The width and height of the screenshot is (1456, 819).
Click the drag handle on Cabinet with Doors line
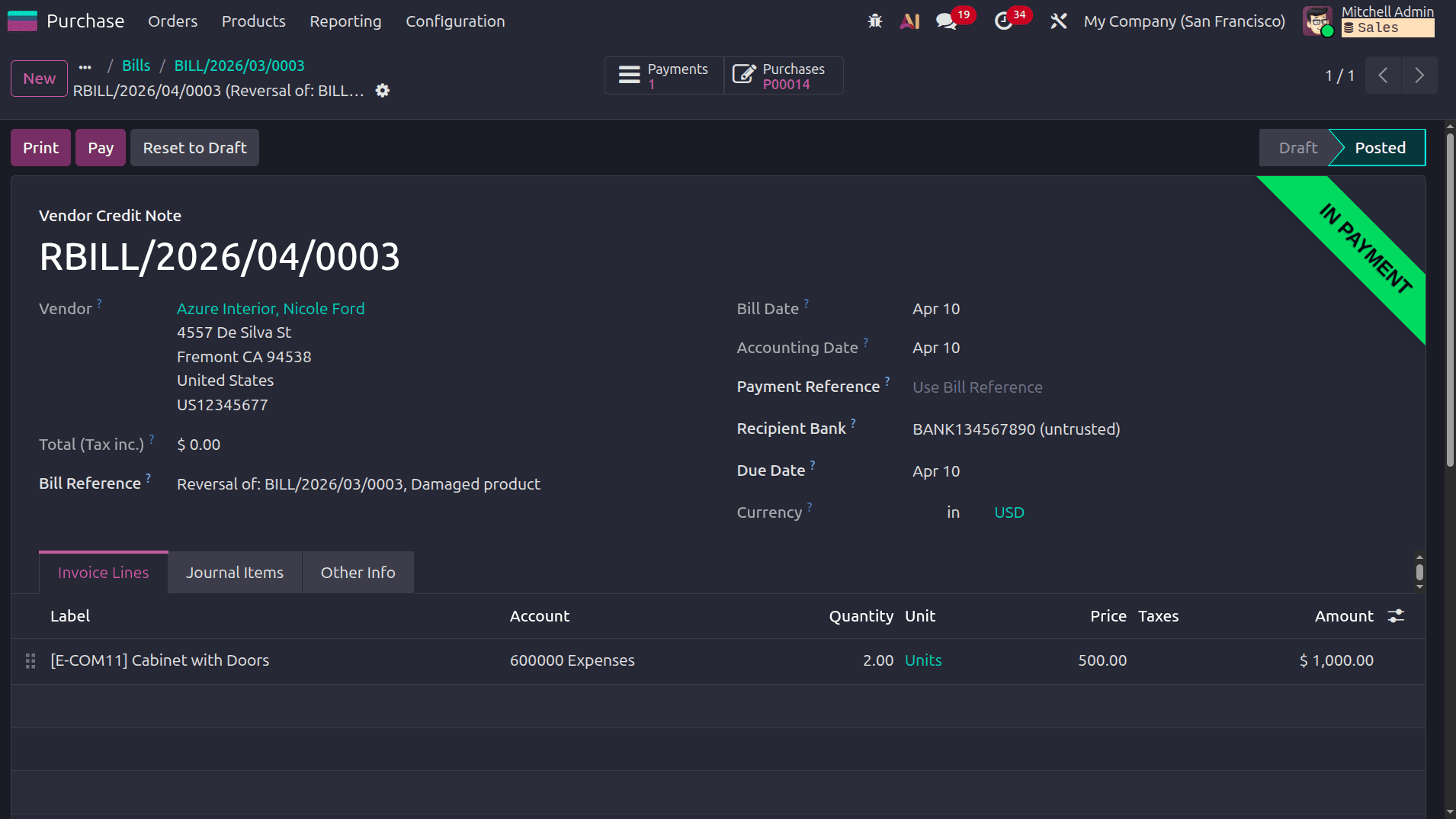tap(30, 660)
